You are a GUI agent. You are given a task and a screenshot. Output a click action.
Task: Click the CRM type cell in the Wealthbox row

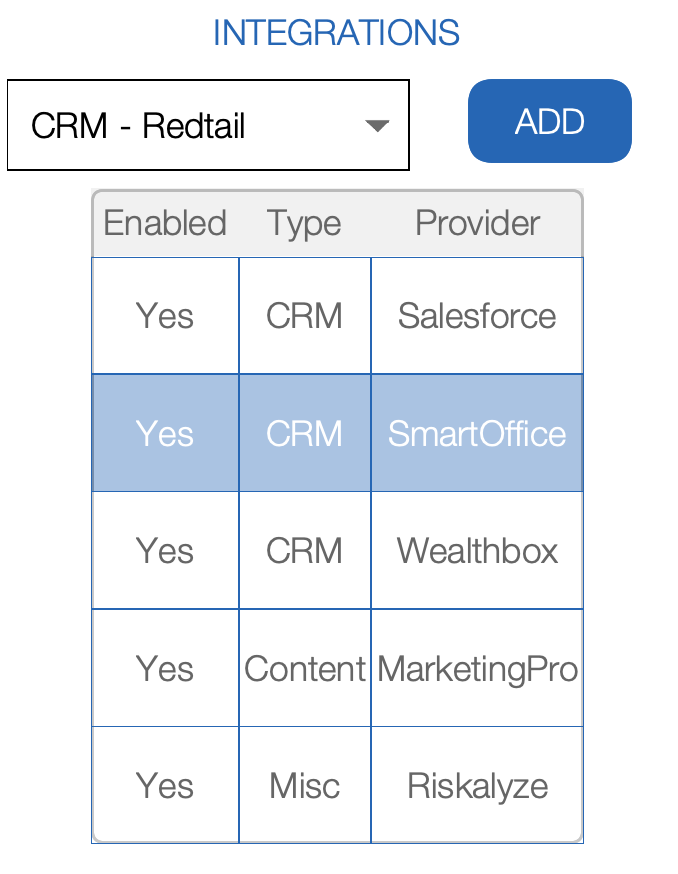pyautogui.click(x=305, y=551)
